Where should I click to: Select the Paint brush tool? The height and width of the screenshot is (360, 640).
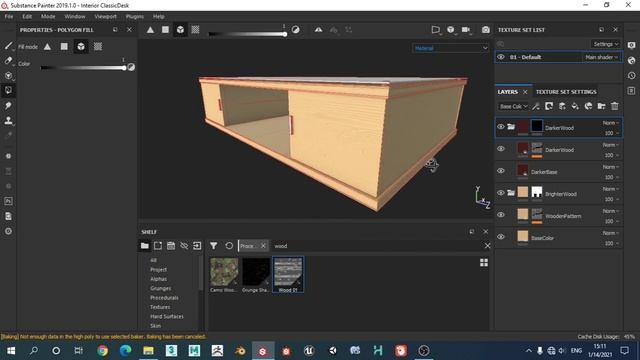[x=8, y=46]
